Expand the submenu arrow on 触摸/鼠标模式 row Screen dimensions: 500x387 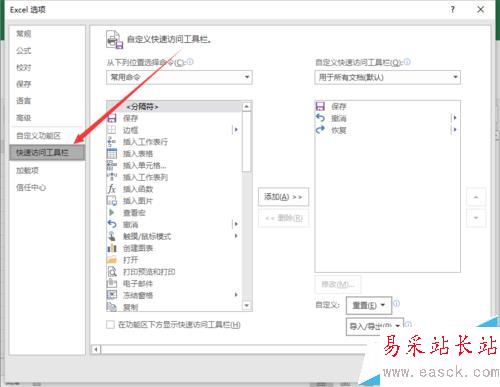tap(236, 236)
